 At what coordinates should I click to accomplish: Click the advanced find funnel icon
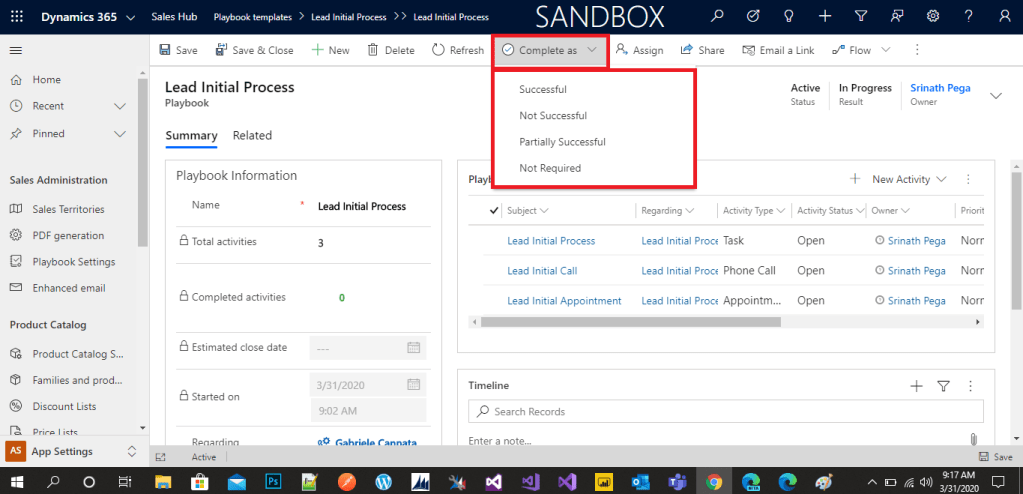(861, 17)
